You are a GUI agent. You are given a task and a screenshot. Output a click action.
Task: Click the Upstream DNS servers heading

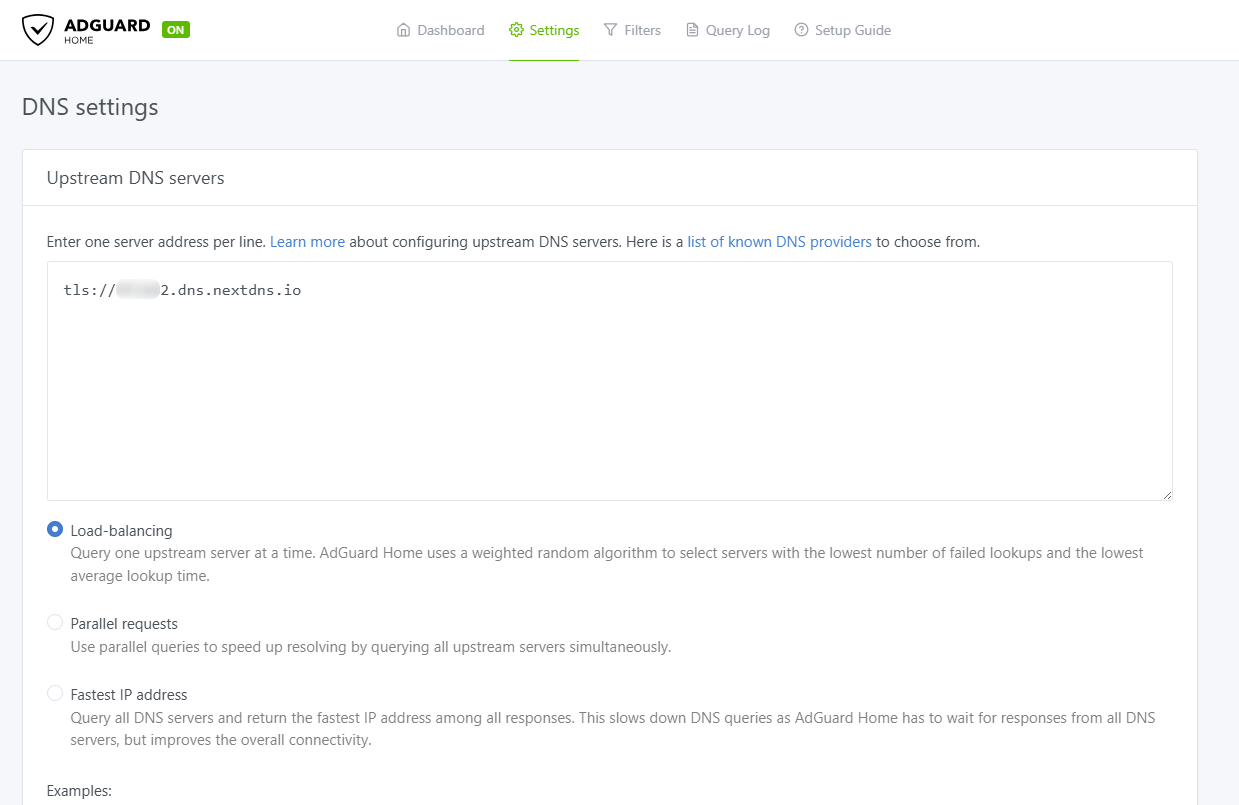coord(136,178)
